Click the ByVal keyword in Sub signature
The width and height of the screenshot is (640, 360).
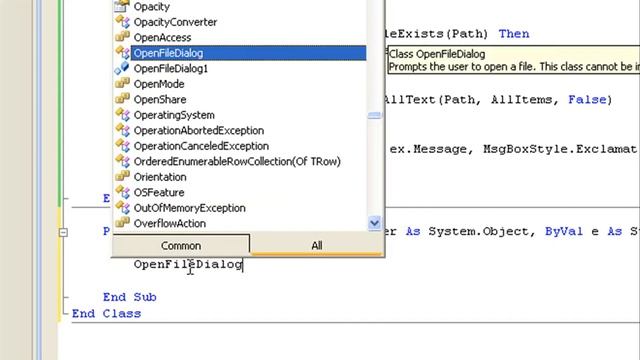[564, 231]
